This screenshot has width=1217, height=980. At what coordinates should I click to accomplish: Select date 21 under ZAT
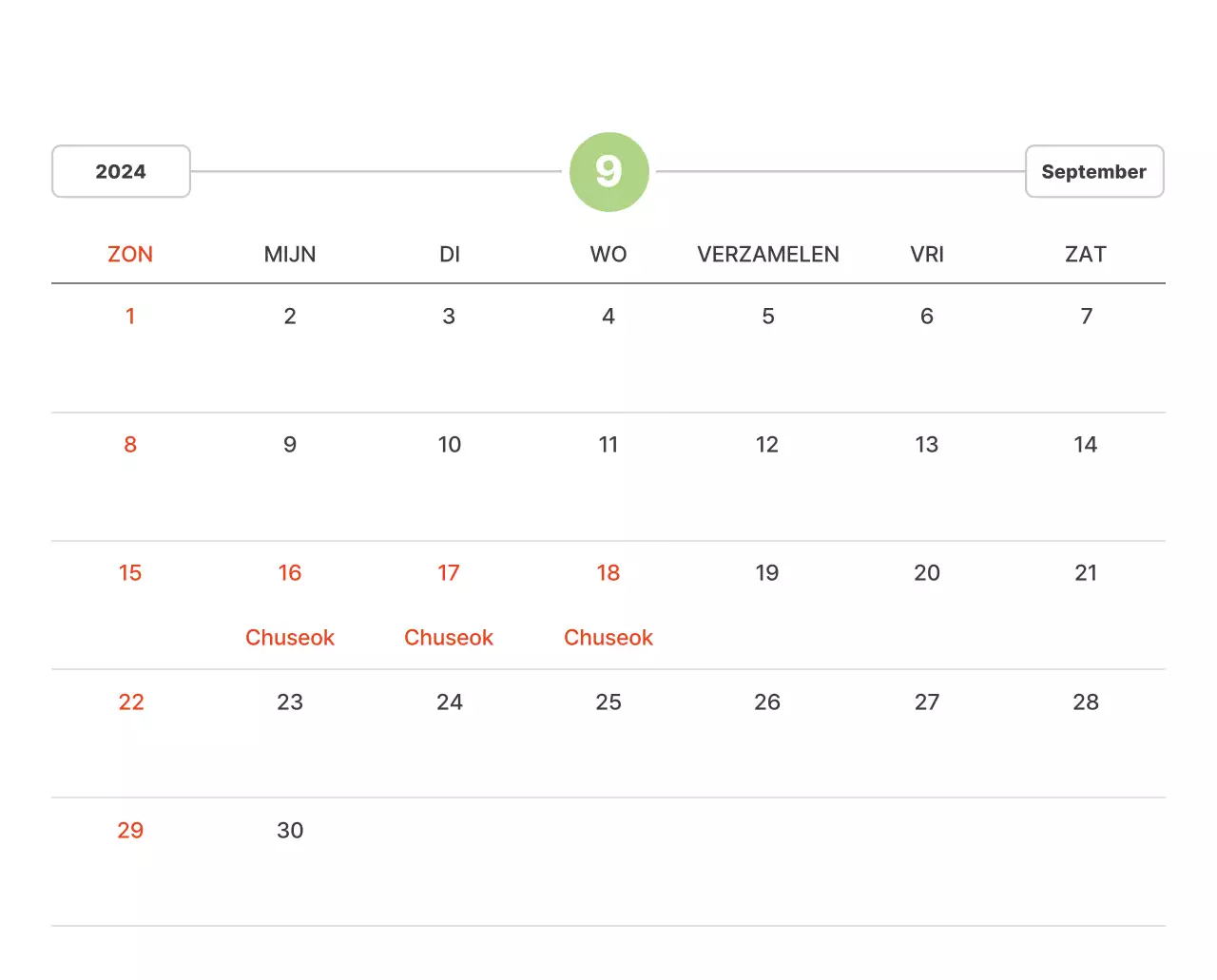pos(1086,573)
